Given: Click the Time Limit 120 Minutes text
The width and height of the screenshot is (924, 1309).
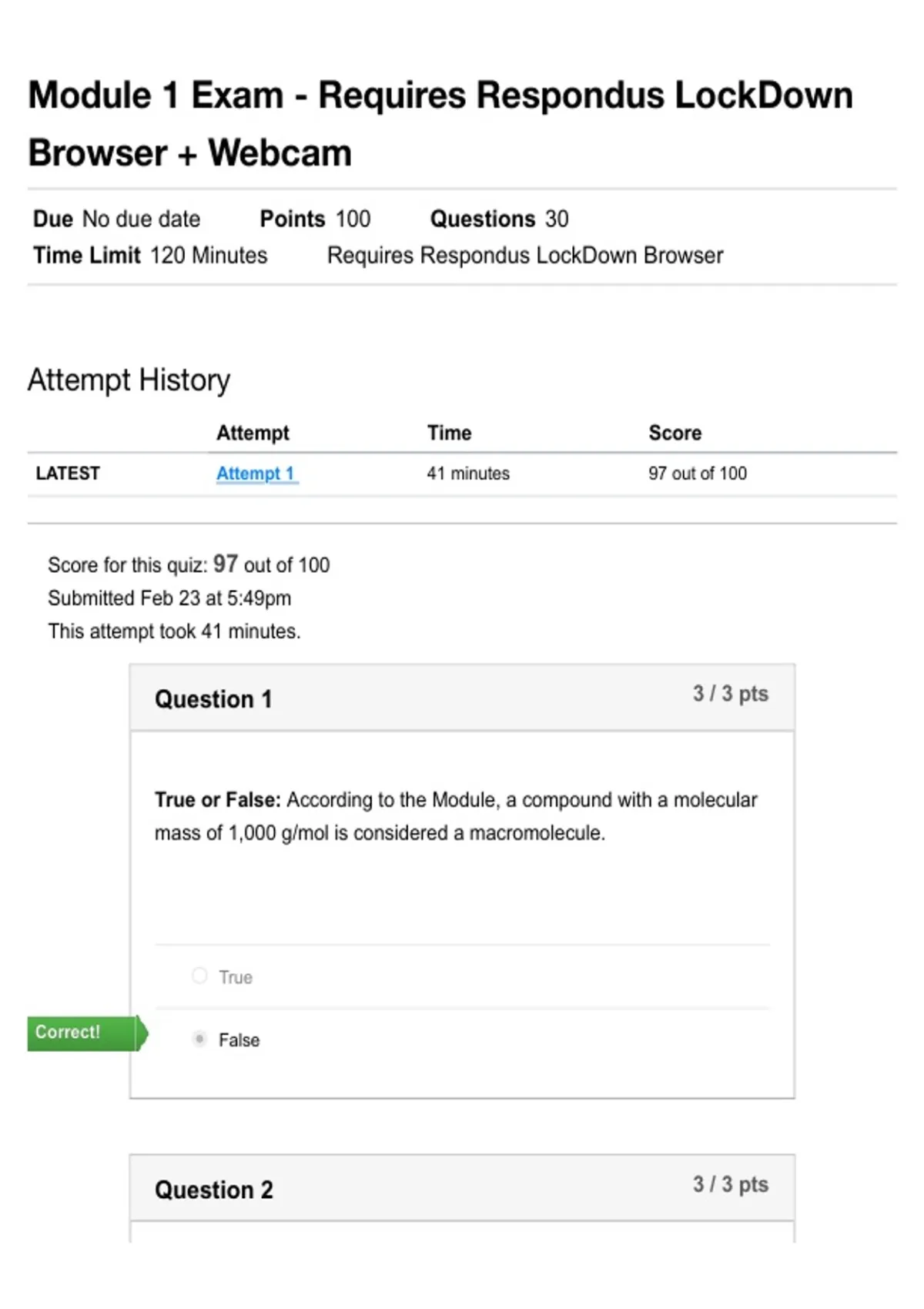Looking at the screenshot, I should pos(150,256).
